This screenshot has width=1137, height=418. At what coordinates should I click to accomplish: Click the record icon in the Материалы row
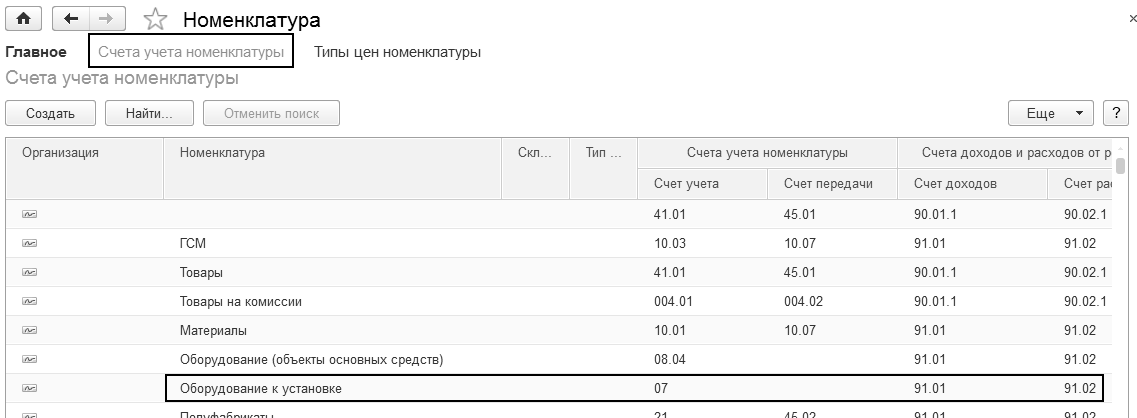pos(30,330)
